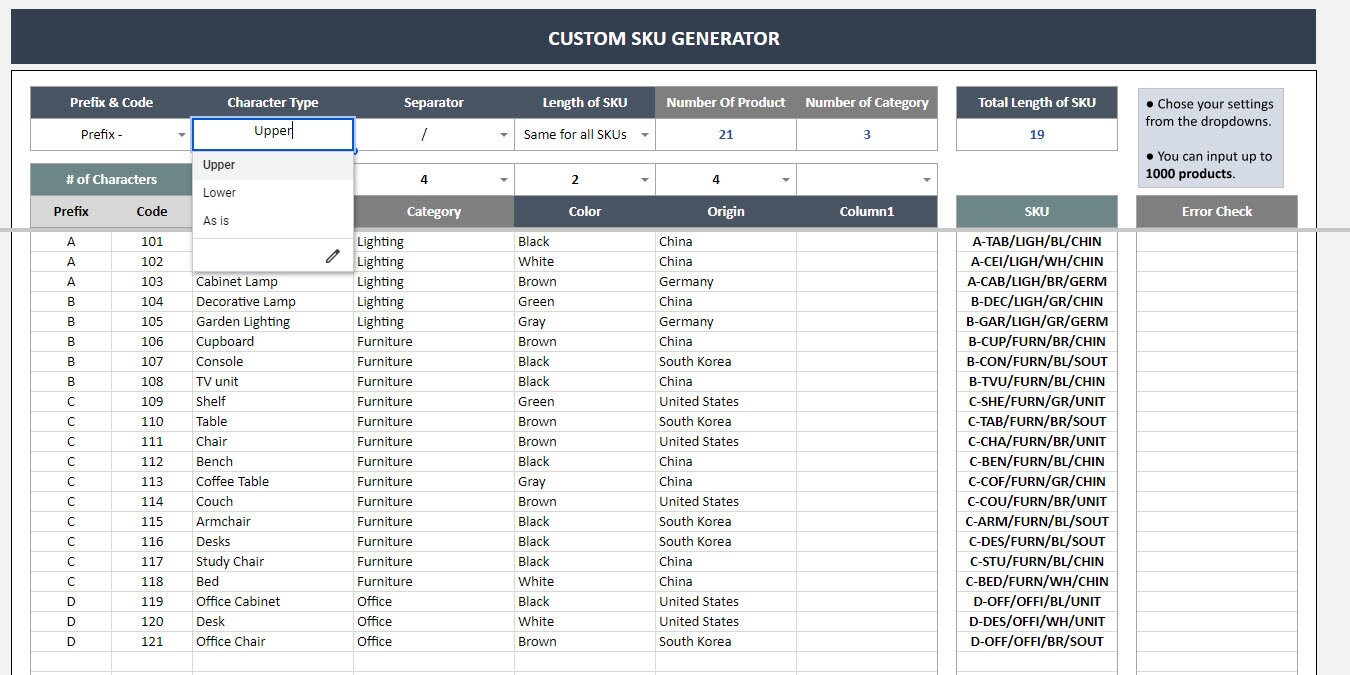Click Code cell 101

tap(151, 241)
